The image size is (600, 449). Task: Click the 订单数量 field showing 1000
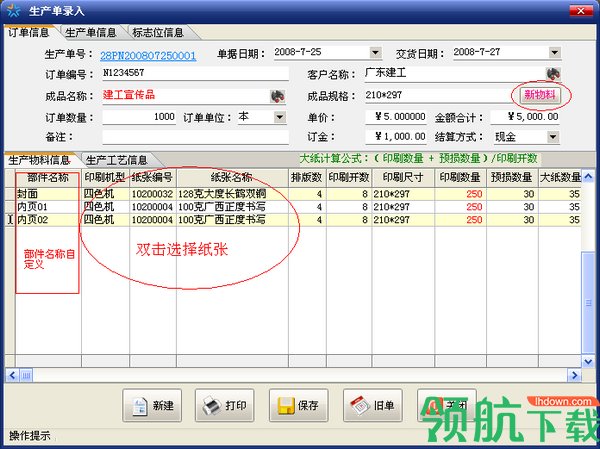pyautogui.click(x=139, y=117)
